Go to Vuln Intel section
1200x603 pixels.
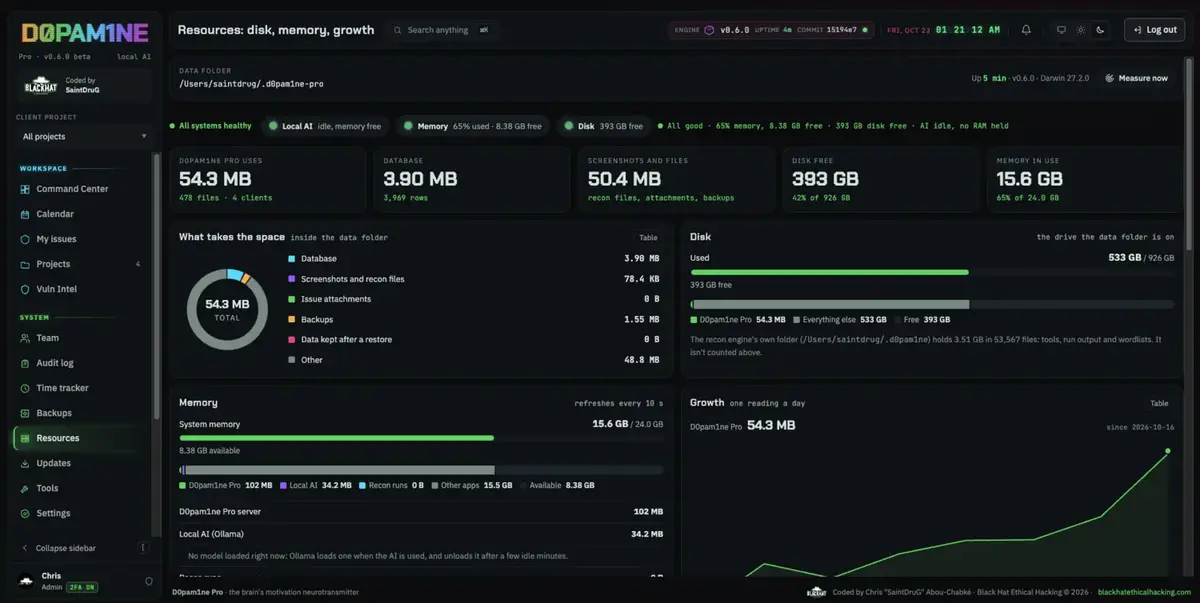[56, 289]
